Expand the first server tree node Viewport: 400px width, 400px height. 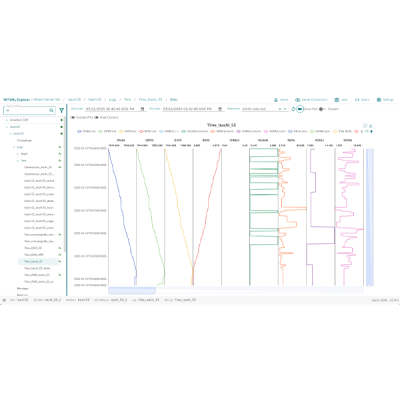pyautogui.click(x=7, y=120)
